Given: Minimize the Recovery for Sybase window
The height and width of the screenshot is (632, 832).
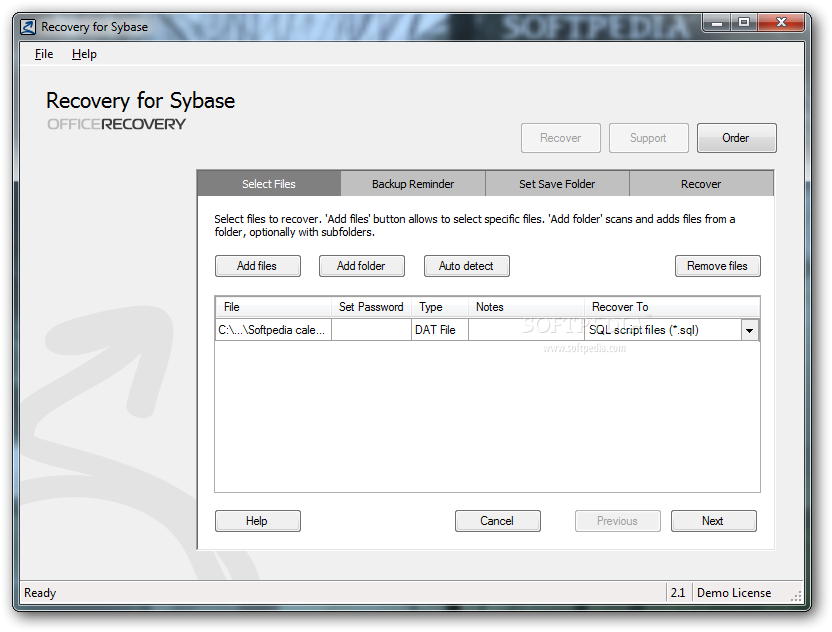Looking at the screenshot, I should pyautogui.click(x=717, y=22).
